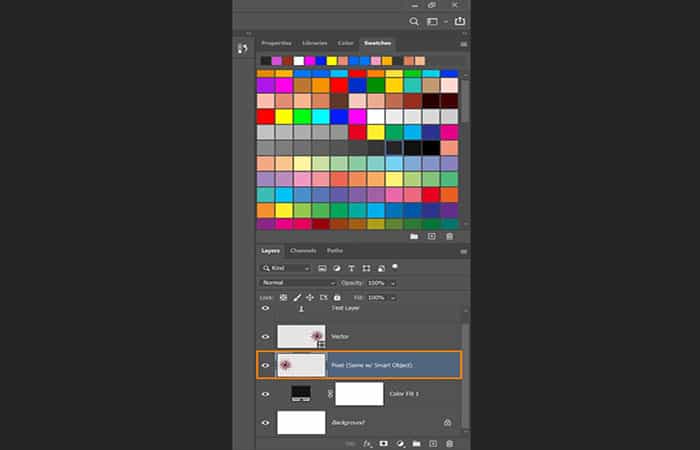This screenshot has height=450, width=700.
Task: Switch to the Libraries tab
Action: coord(315,43)
